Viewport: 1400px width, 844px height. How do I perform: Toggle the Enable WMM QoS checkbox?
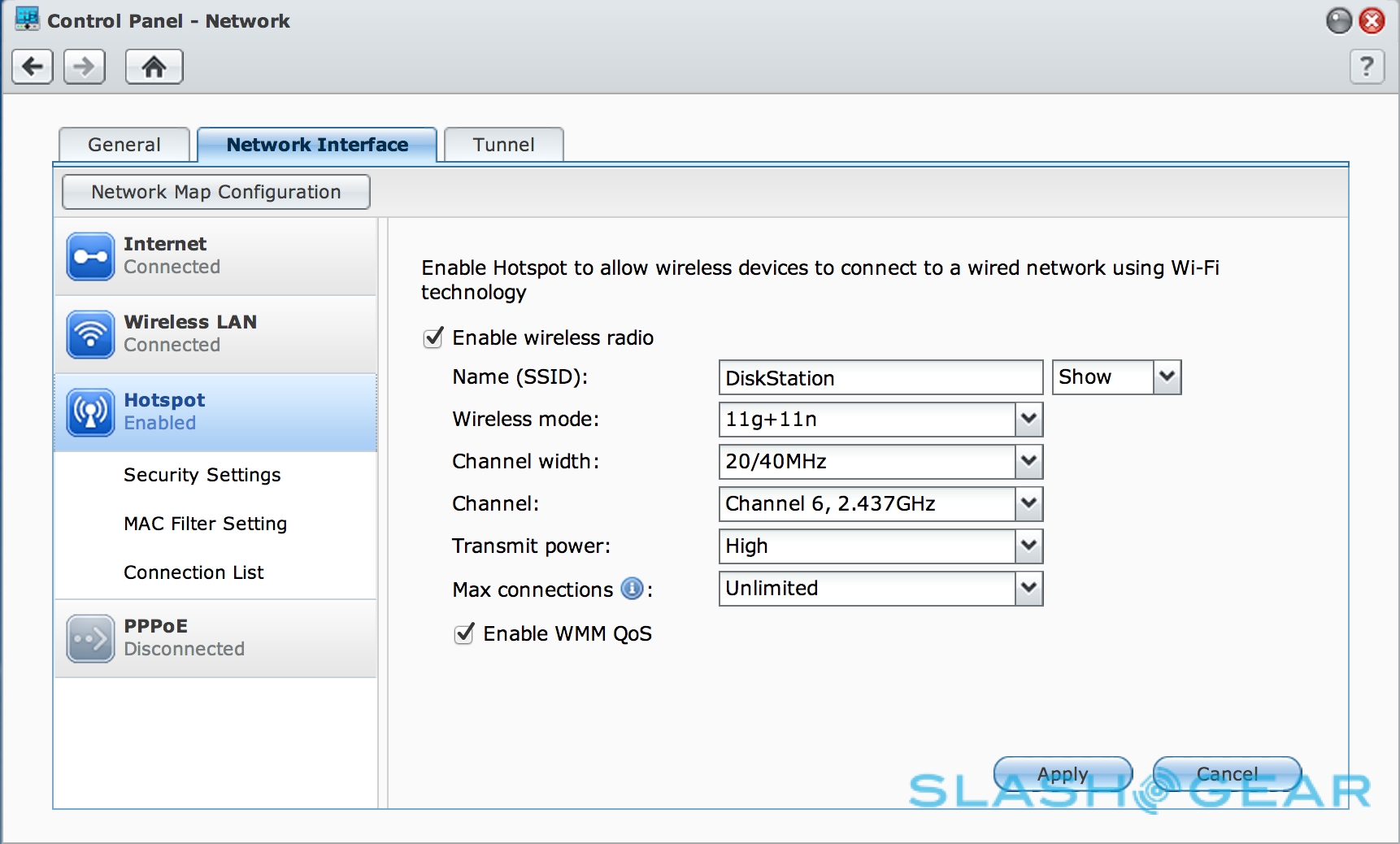pos(464,633)
